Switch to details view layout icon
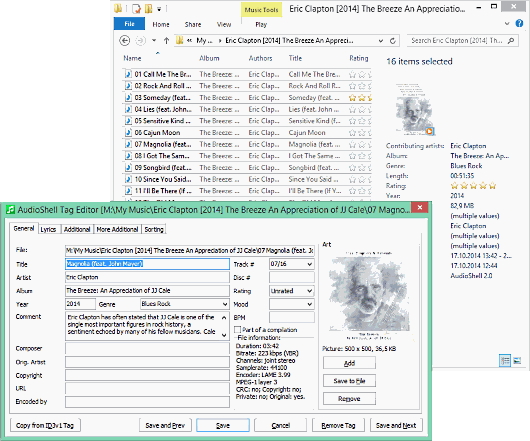 [505, 361]
